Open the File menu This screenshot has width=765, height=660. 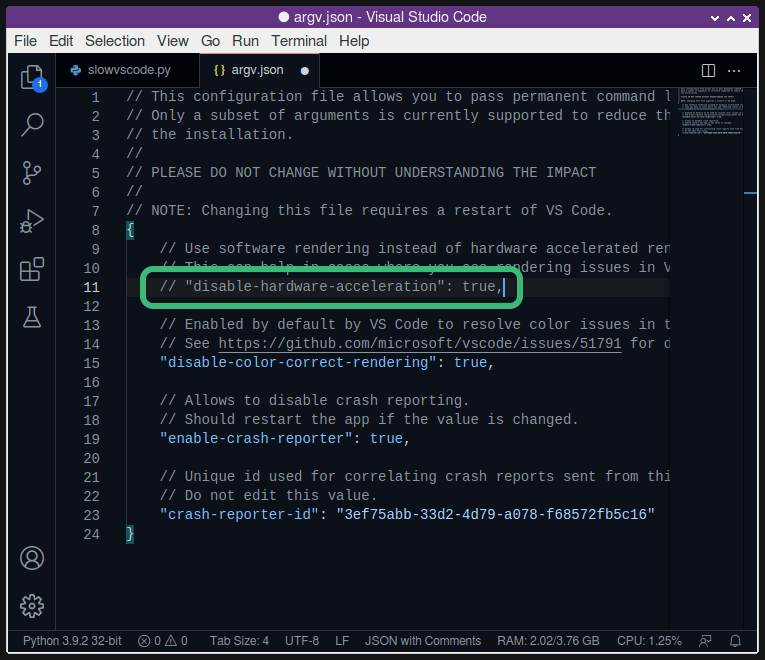(25, 41)
